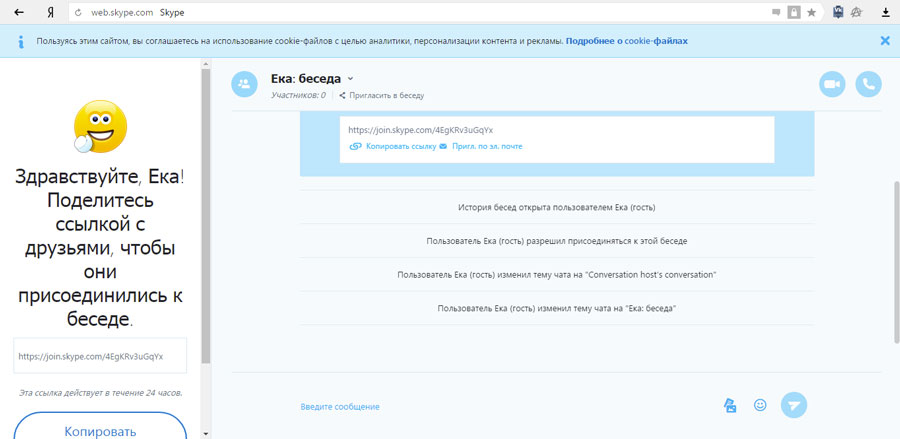Image resolution: width=900 pixels, height=439 pixels.
Task: Click the join link URL in chat card
Action: point(421,130)
